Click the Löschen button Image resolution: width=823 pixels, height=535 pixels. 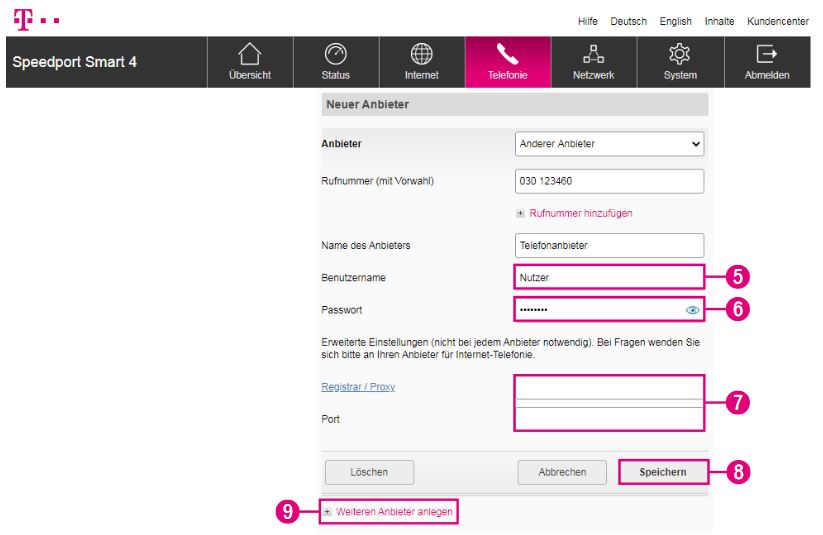[x=368, y=472]
